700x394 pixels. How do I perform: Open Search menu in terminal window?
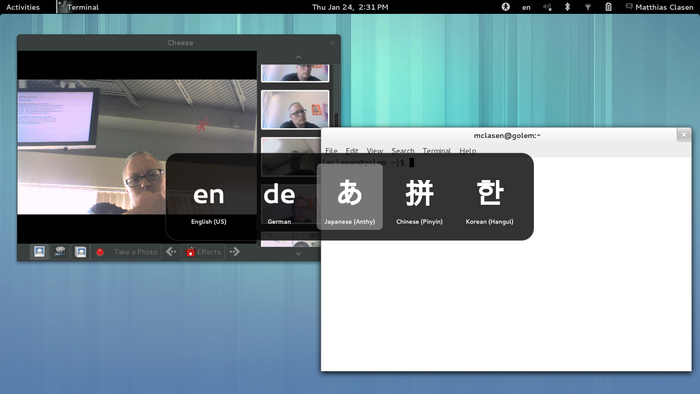(403, 151)
